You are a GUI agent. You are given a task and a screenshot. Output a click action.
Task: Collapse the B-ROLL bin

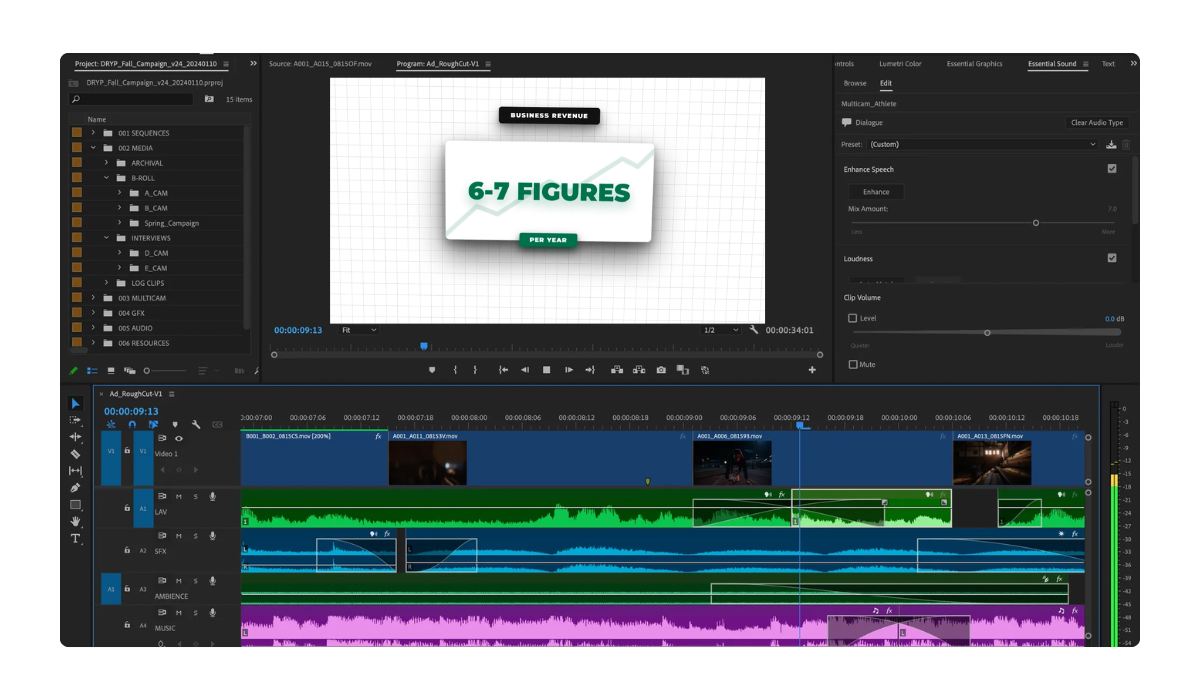coord(106,178)
